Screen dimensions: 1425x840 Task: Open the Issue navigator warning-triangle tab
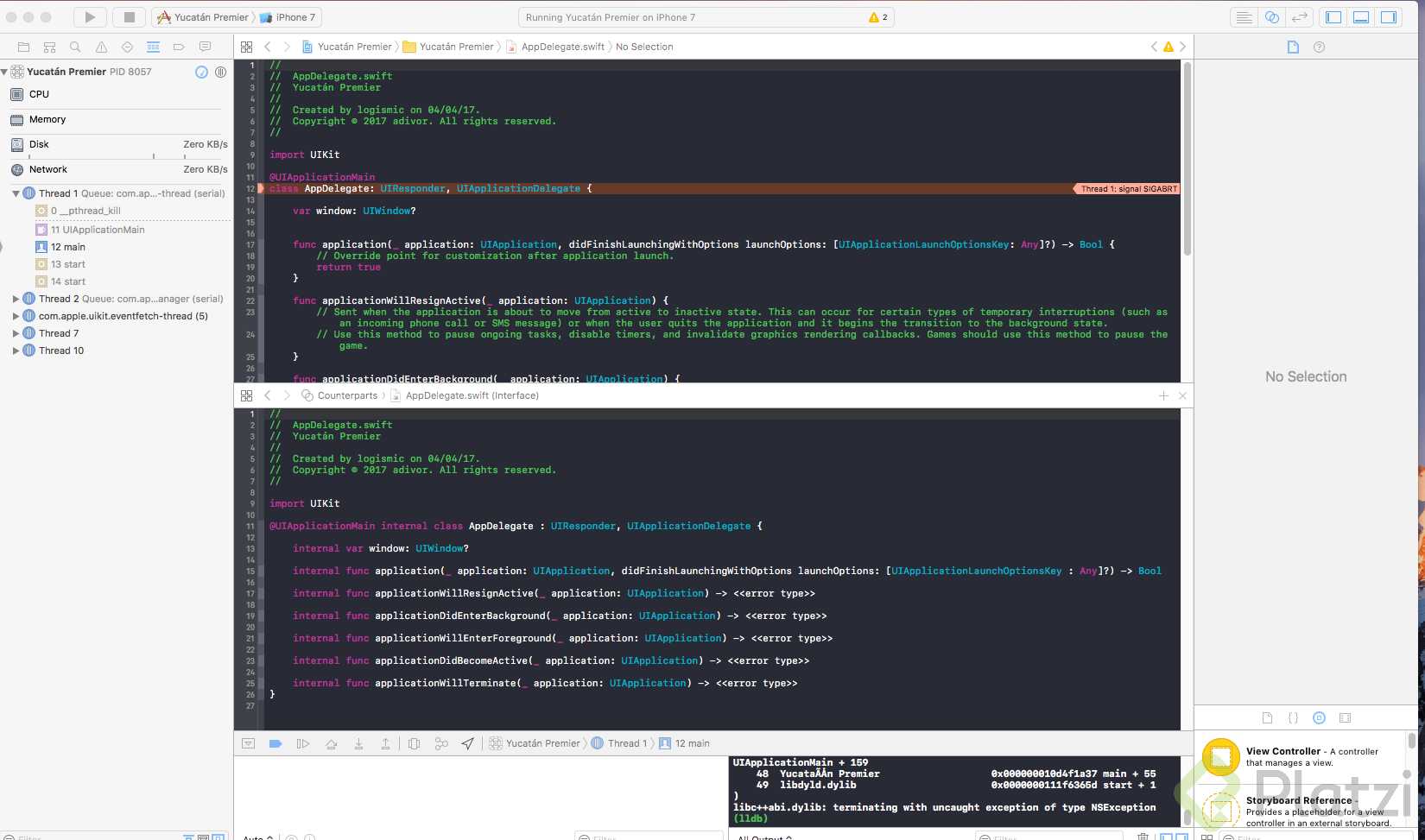click(101, 47)
